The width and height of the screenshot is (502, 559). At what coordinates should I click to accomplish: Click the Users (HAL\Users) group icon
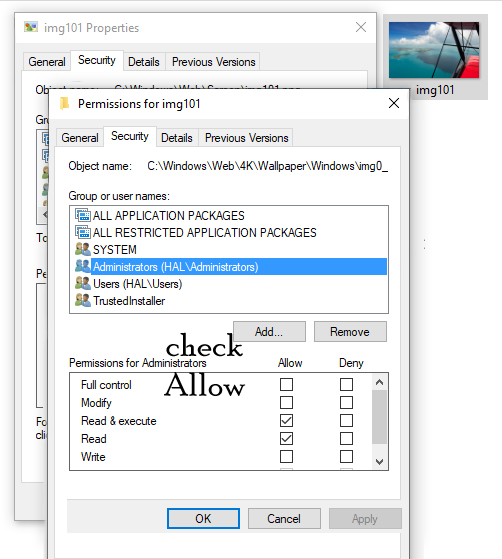pos(83,283)
